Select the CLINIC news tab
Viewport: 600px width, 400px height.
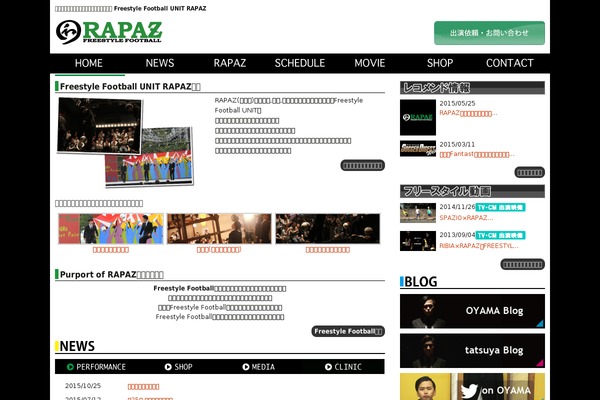coord(343,367)
